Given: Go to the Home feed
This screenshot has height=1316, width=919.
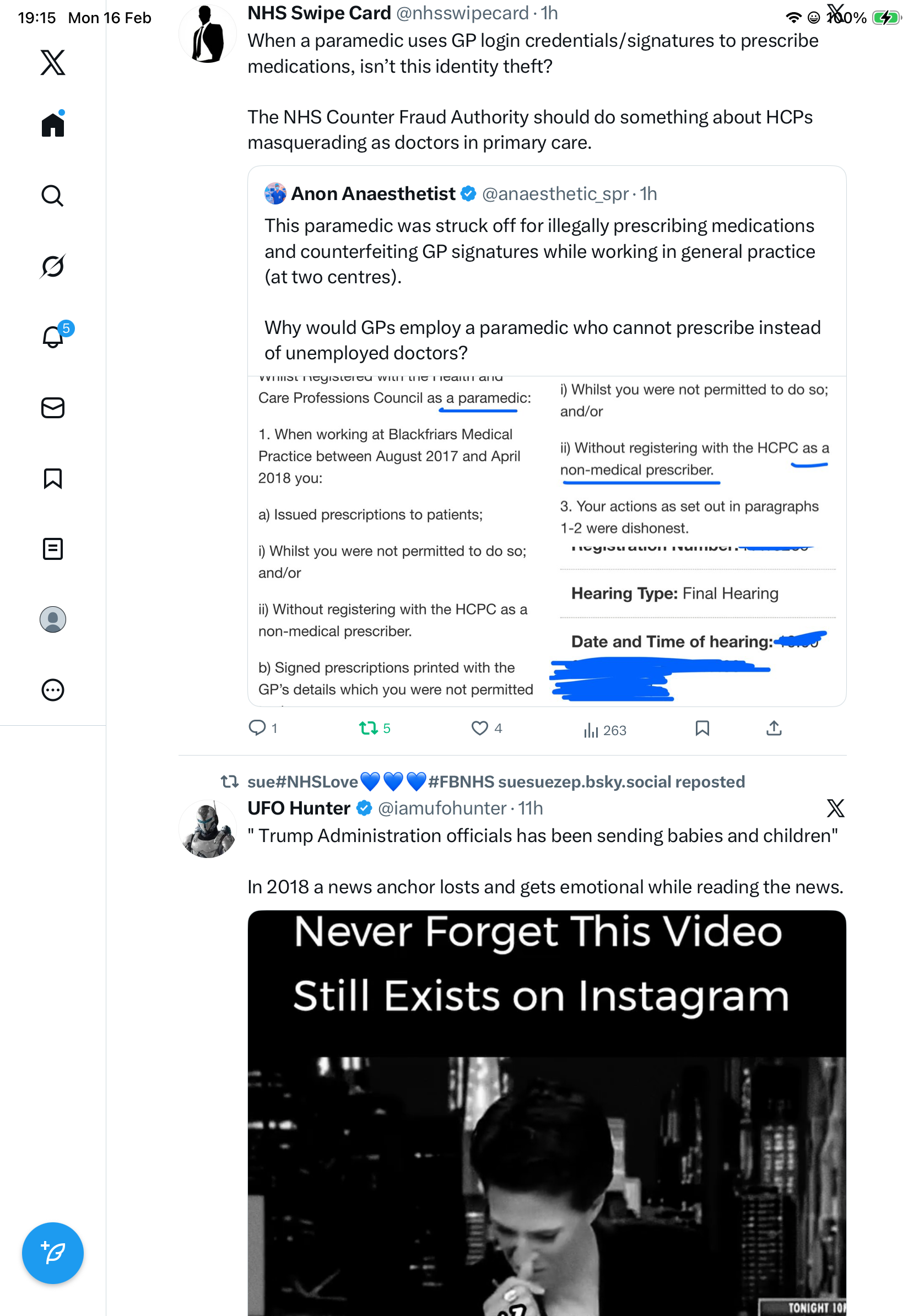Looking at the screenshot, I should point(53,124).
